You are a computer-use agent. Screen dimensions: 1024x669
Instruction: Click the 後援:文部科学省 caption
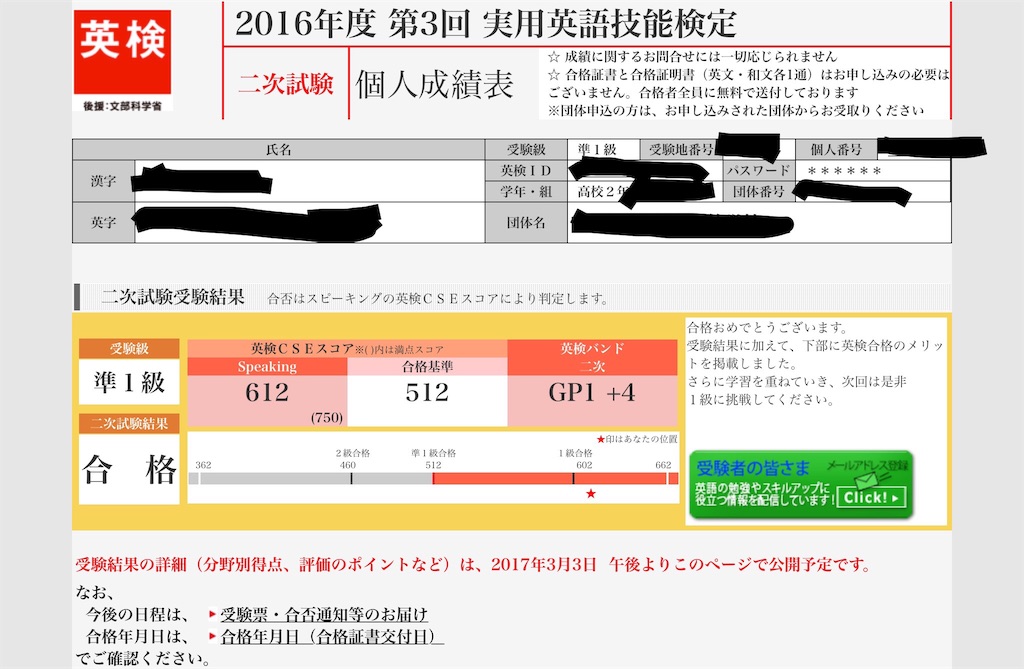[122, 106]
